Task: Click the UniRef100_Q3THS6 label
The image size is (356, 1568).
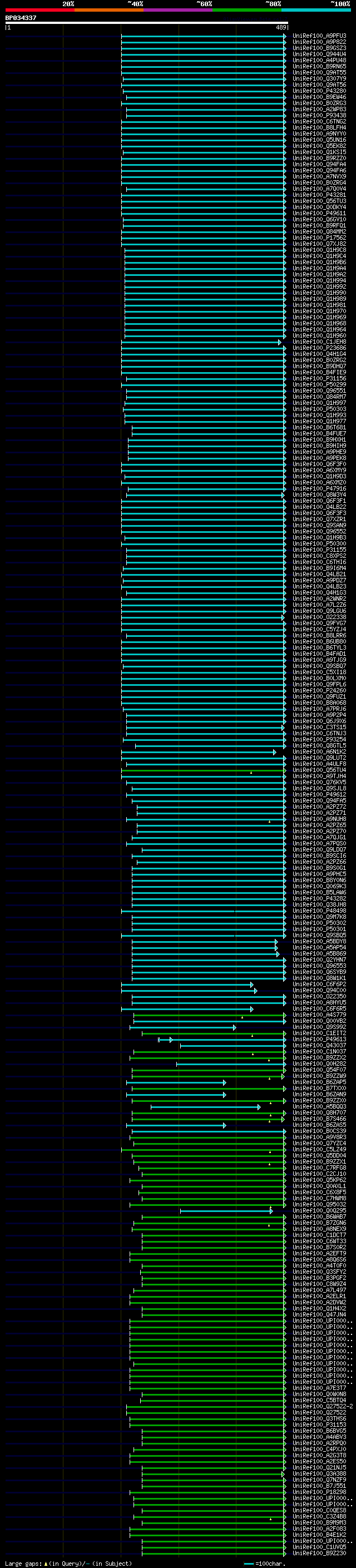Action: point(319,1418)
